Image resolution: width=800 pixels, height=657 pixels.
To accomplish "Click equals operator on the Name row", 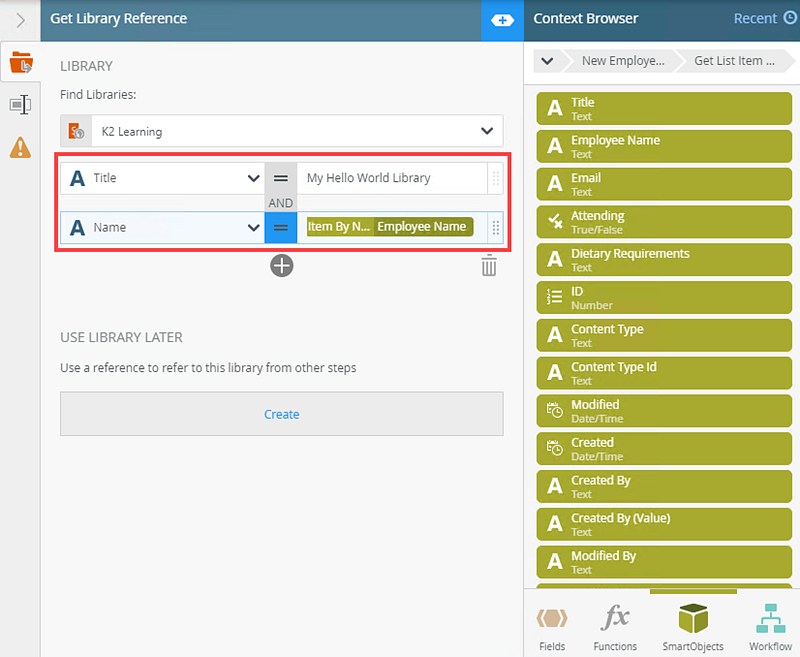I will pos(281,227).
